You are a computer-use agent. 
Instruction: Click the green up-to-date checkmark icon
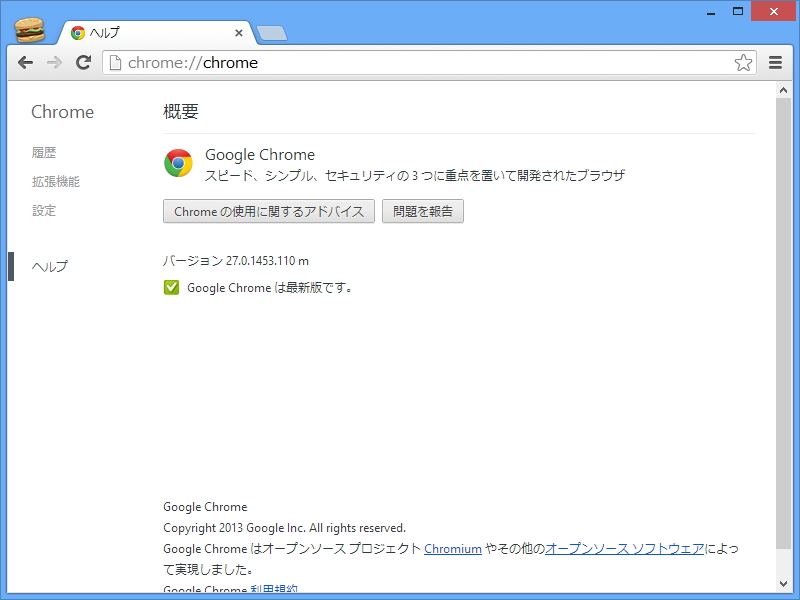coord(171,287)
